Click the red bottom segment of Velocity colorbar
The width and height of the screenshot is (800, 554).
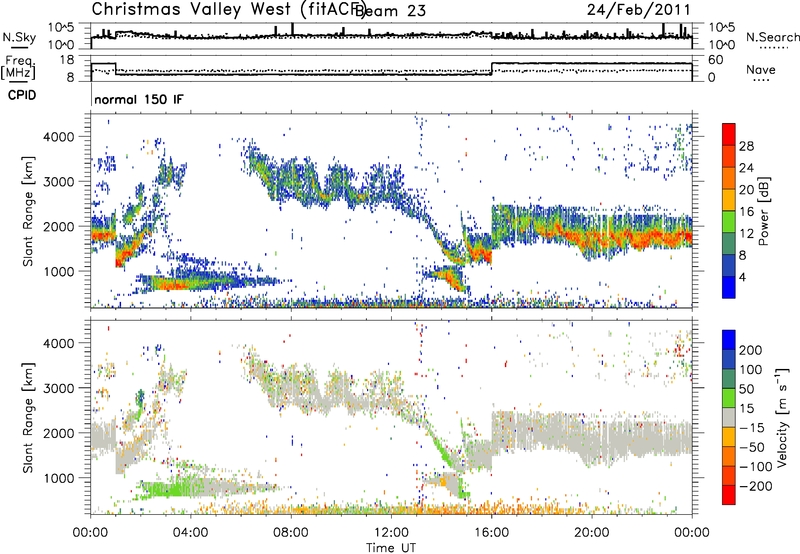coord(729,495)
